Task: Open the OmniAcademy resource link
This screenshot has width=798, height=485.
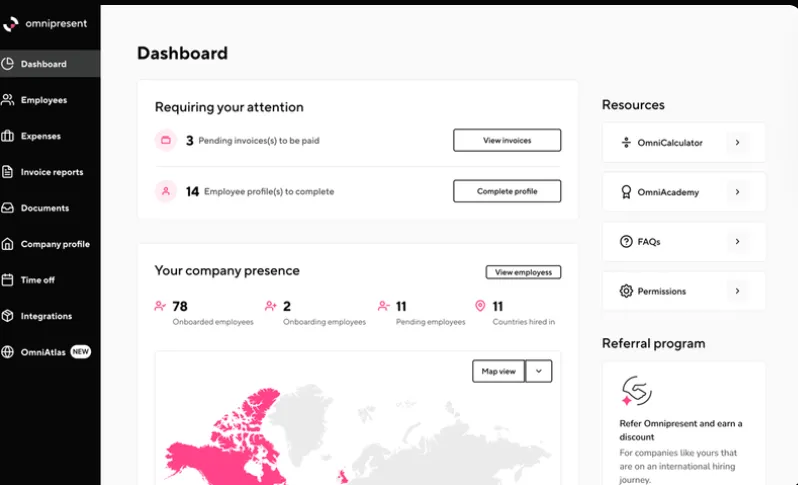Action: (x=683, y=192)
